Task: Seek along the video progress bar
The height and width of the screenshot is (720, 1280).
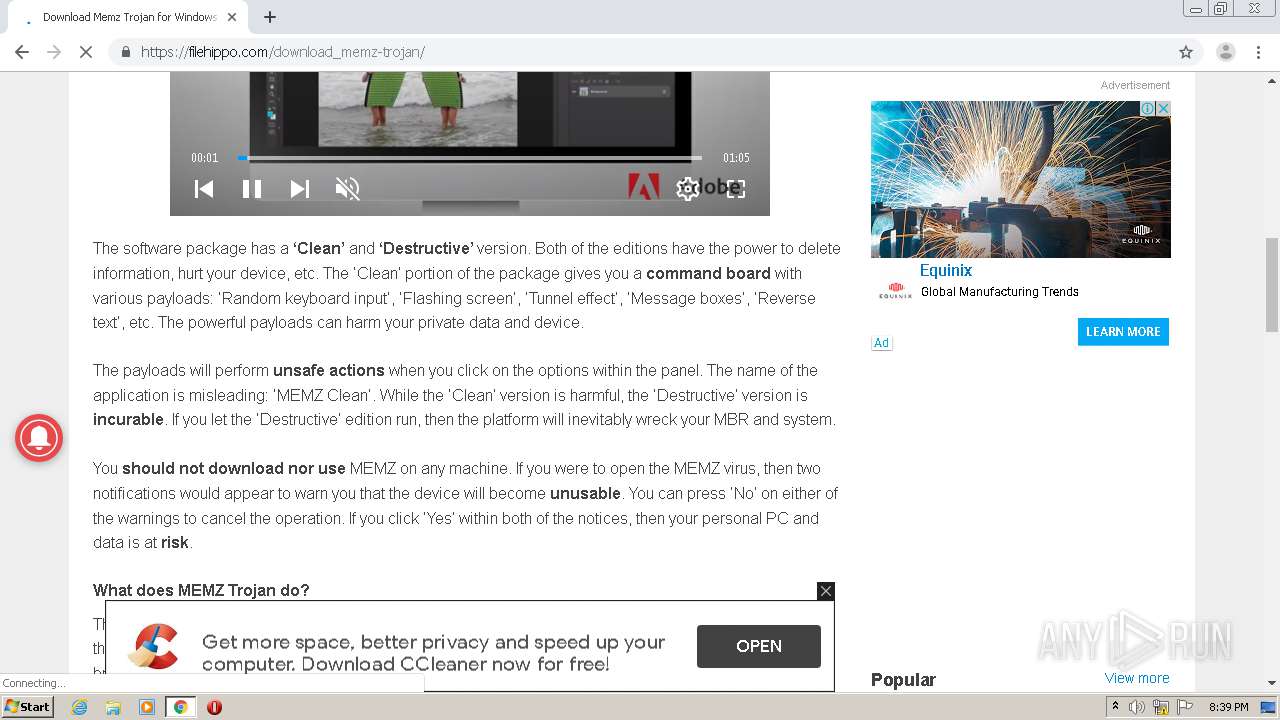Action: tap(470, 157)
